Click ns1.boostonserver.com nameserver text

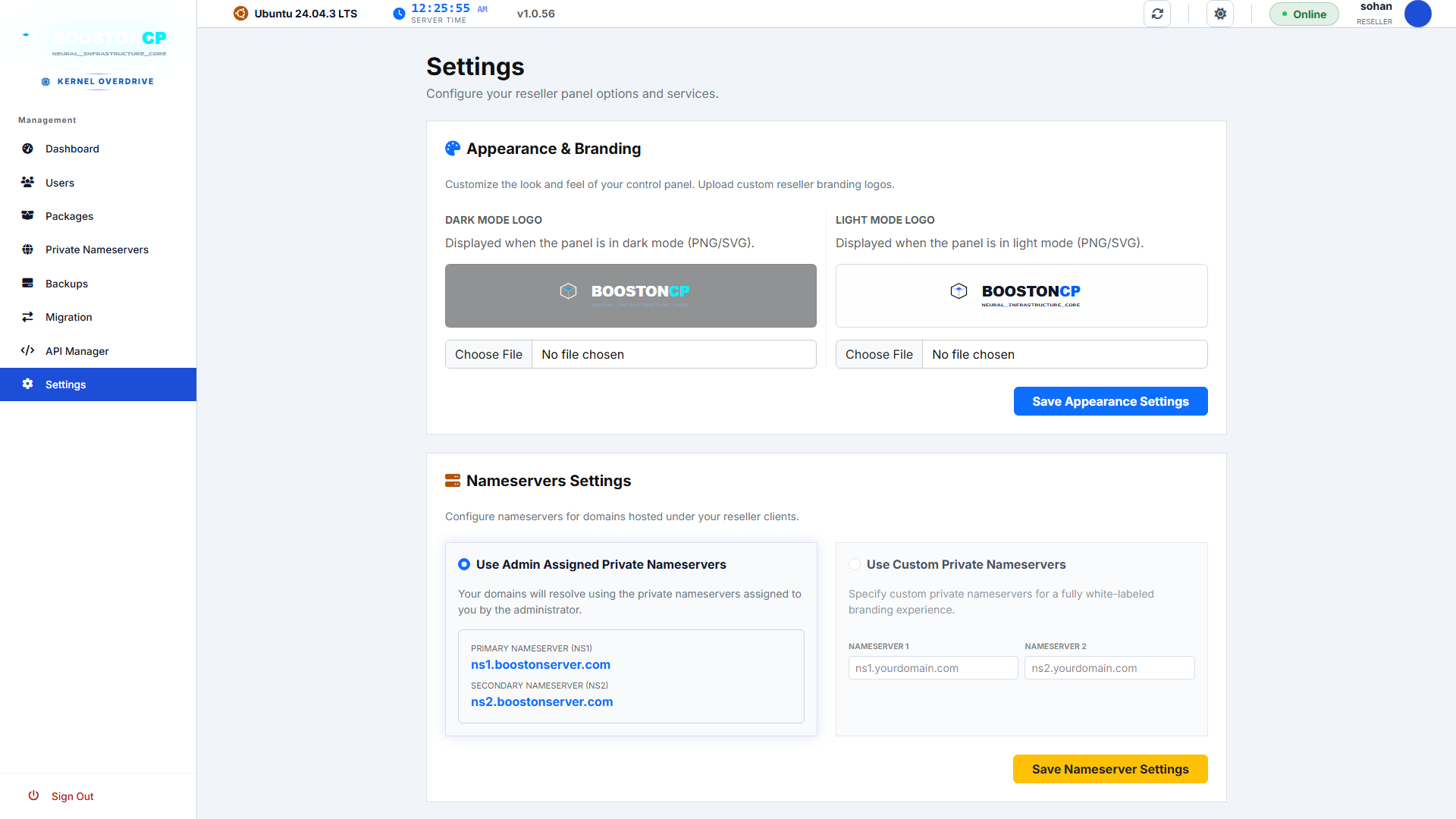point(541,664)
